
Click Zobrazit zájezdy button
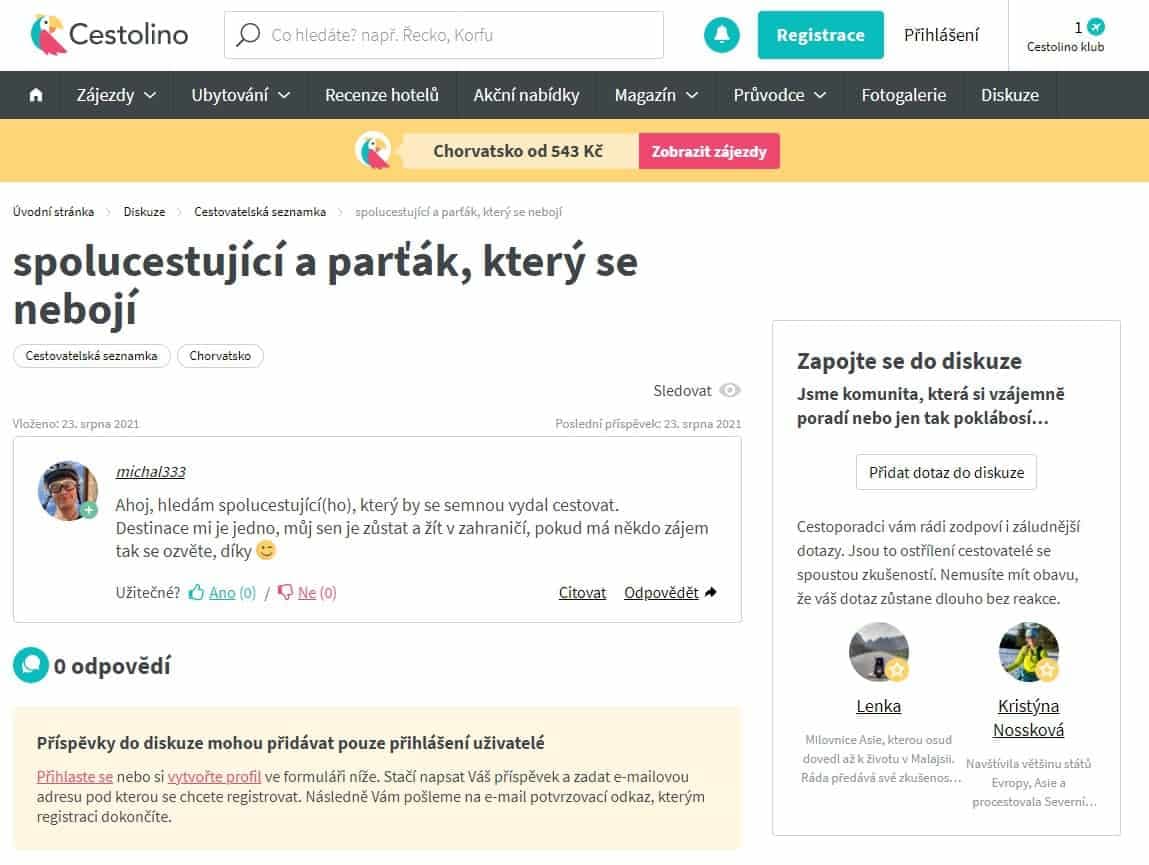pyautogui.click(x=709, y=151)
